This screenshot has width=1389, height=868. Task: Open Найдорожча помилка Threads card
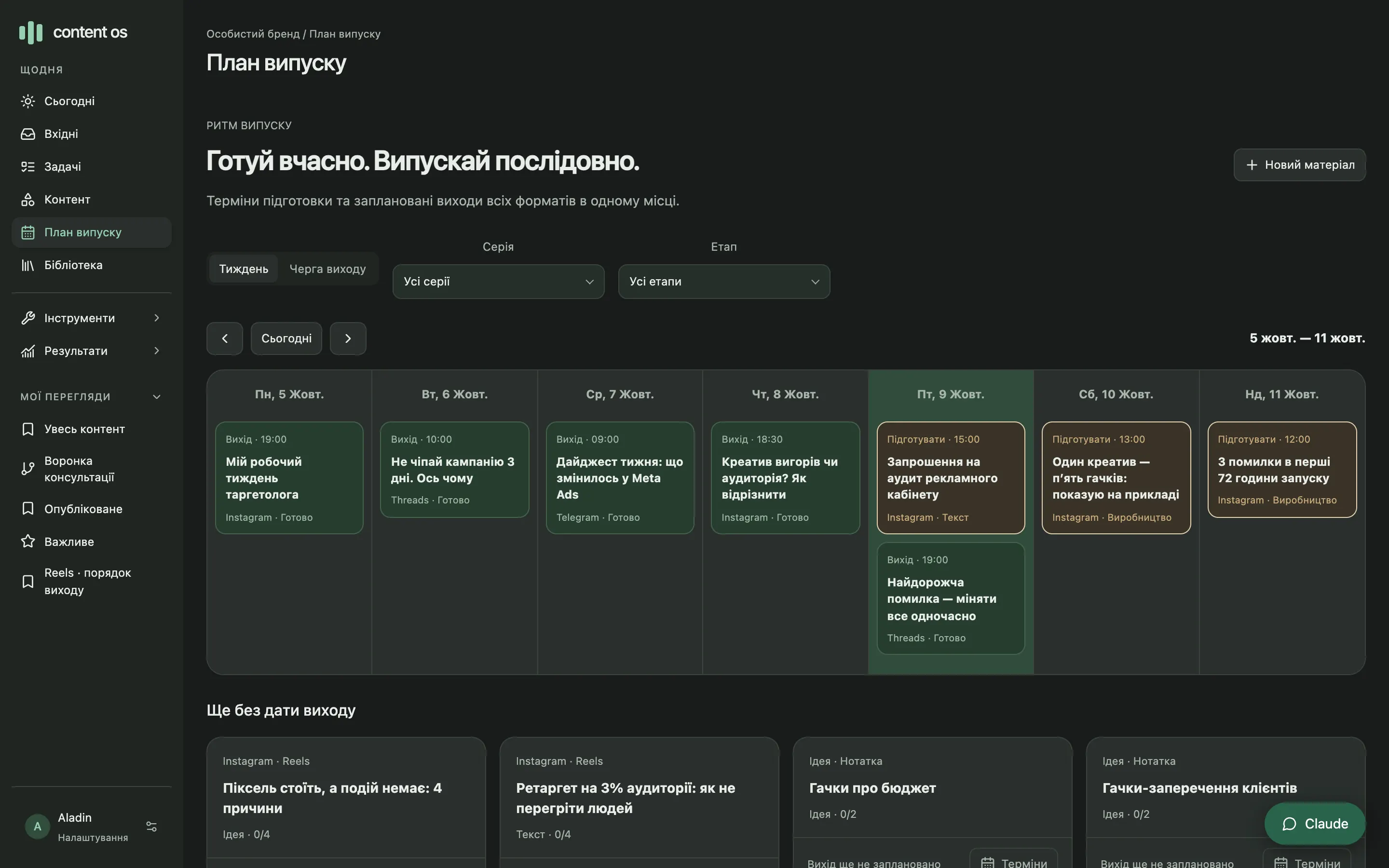pyautogui.click(x=951, y=598)
